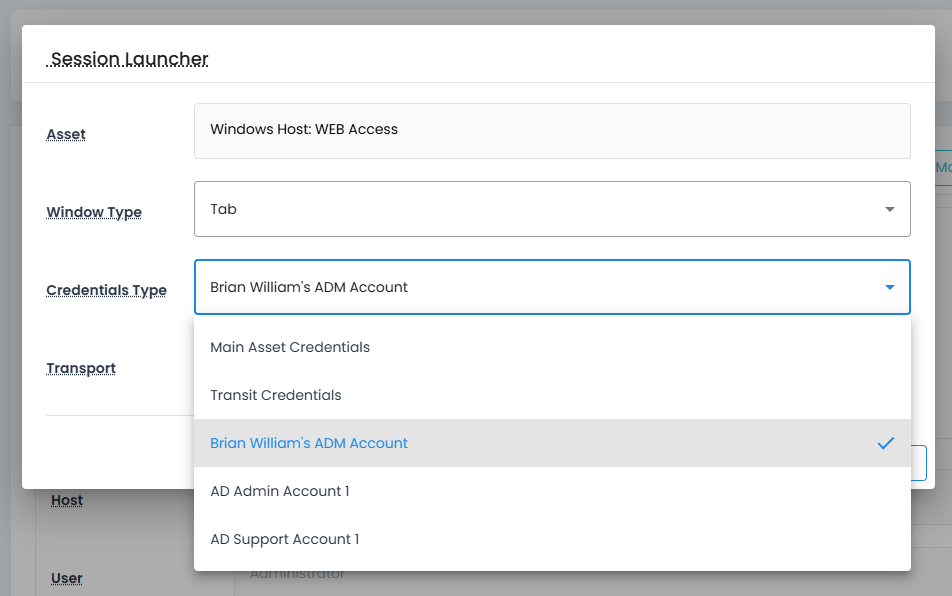
Task: Click the Window Type dropdown arrow
Action: click(889, 209)
